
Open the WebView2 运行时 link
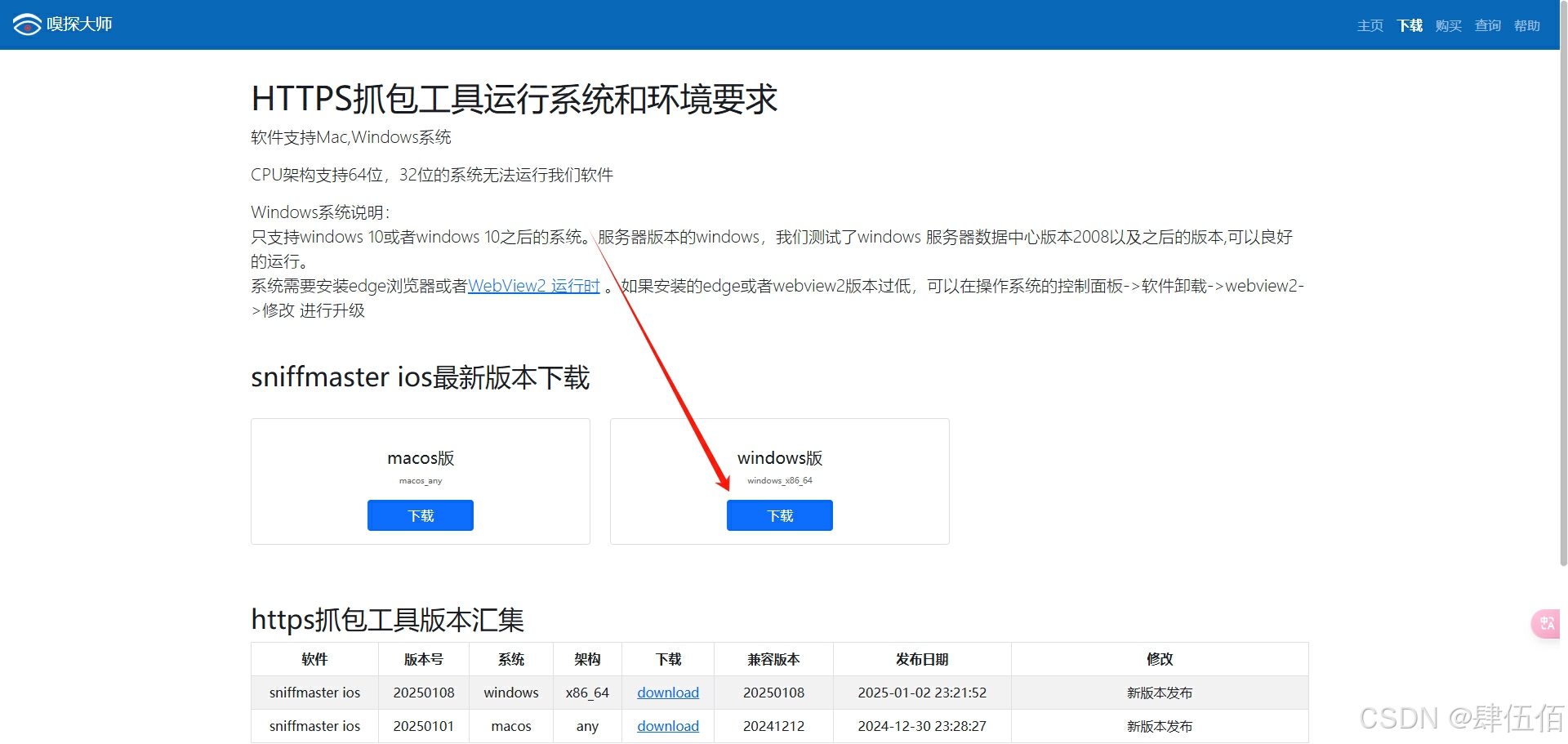click(532, 286)
